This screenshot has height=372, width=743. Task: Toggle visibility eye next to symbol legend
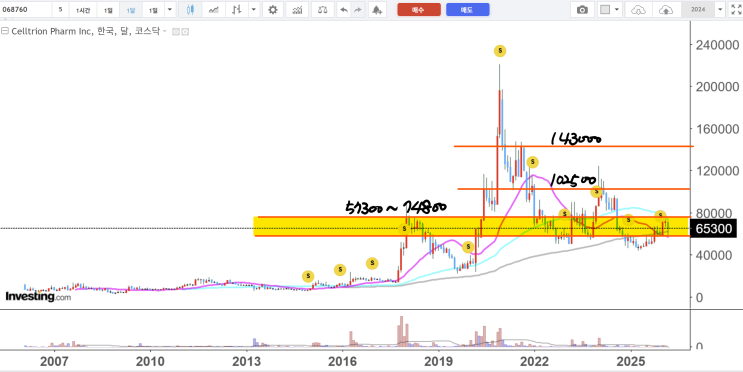[x=176, y=32]
